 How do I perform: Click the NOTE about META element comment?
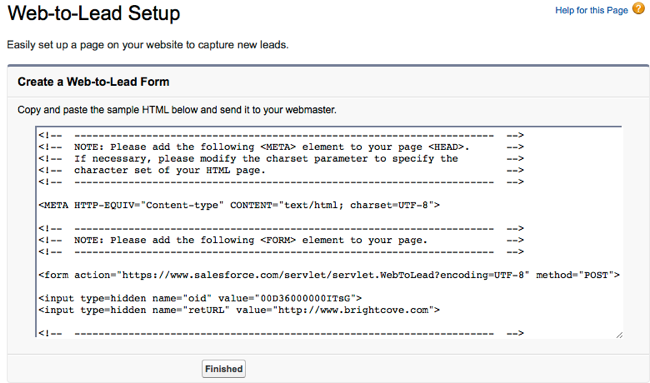(x=281, y=147)
